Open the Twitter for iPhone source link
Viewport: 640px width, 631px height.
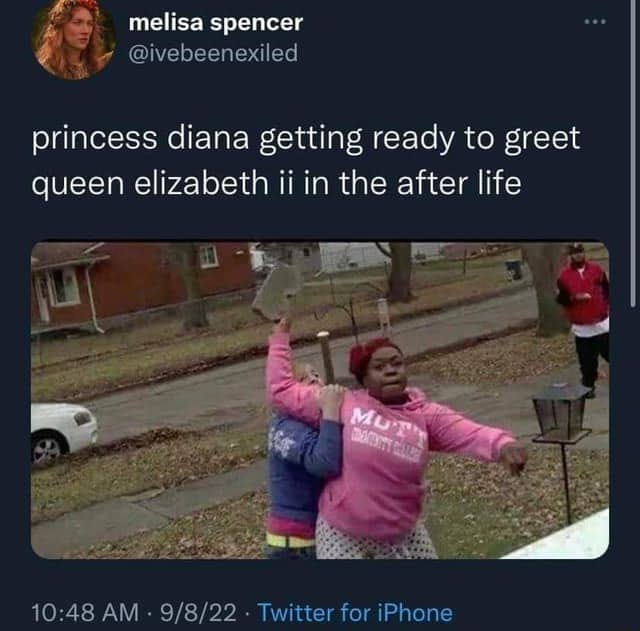click(355, 613)
